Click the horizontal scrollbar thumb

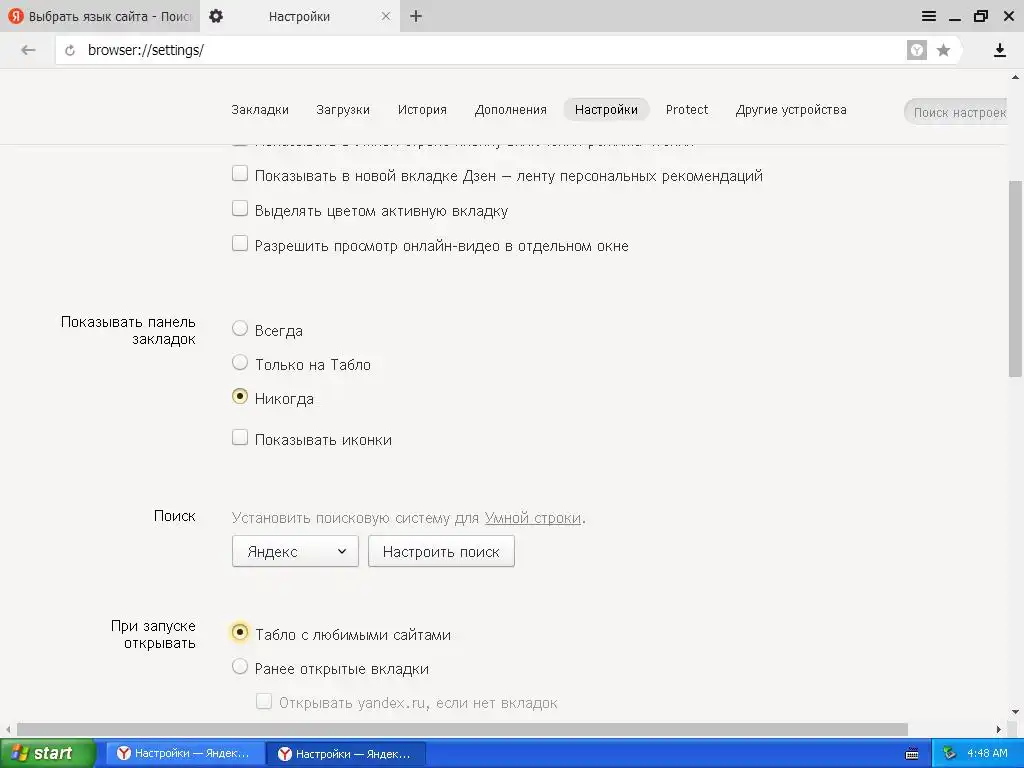tap(462, 729)
